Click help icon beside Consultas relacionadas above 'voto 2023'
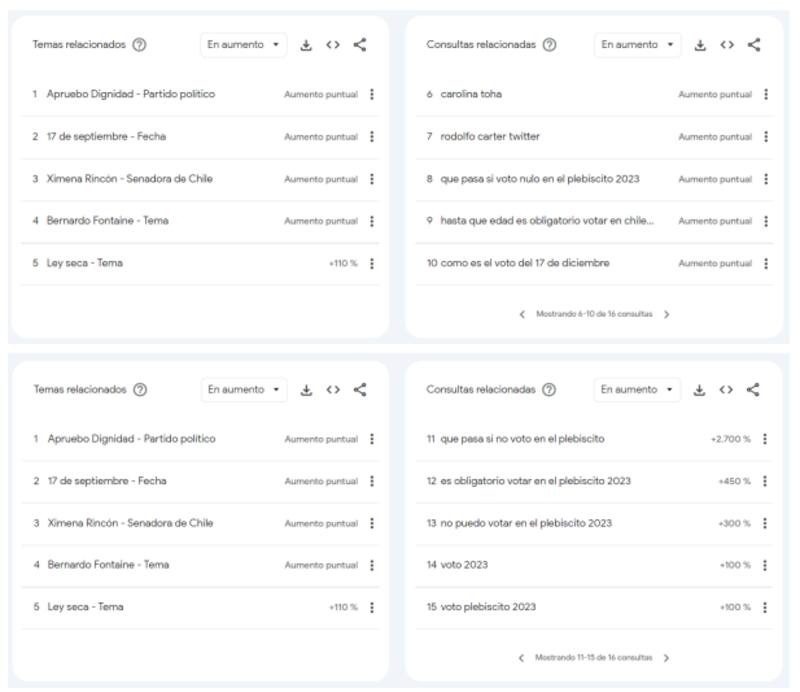800x692 pixels. pyautogui.click(x=549, y=390)
